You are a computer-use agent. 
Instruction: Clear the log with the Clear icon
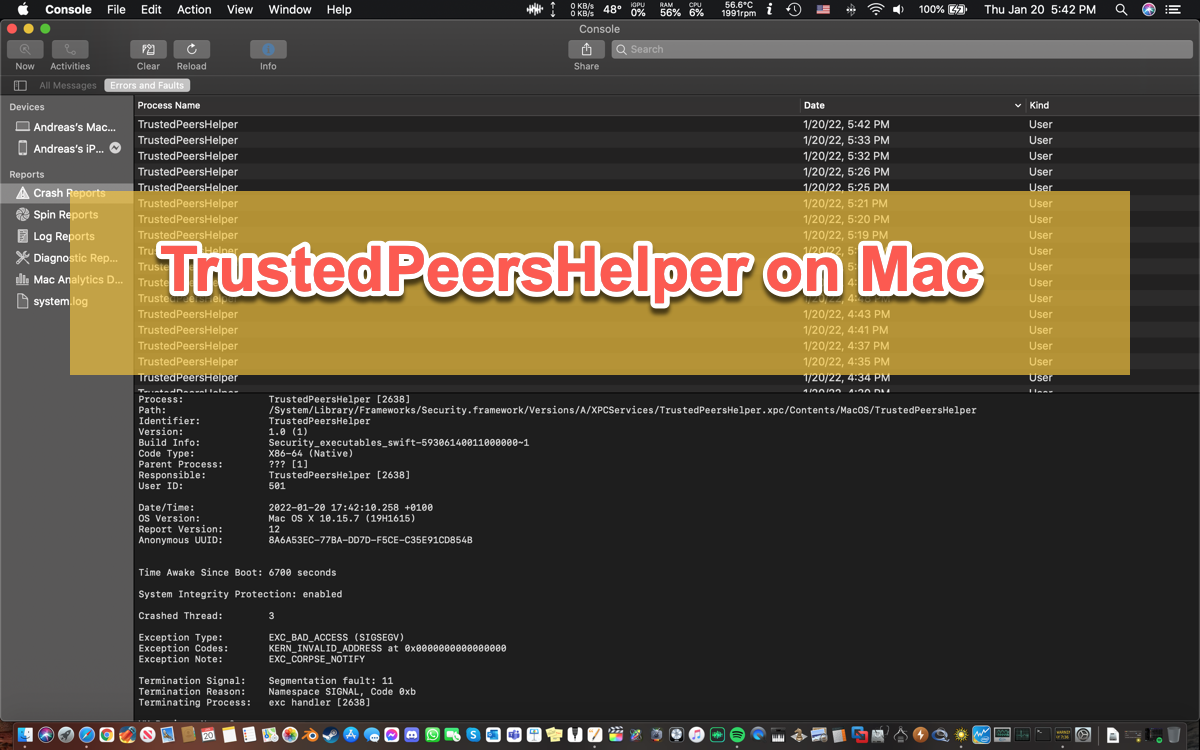(148, 49)
